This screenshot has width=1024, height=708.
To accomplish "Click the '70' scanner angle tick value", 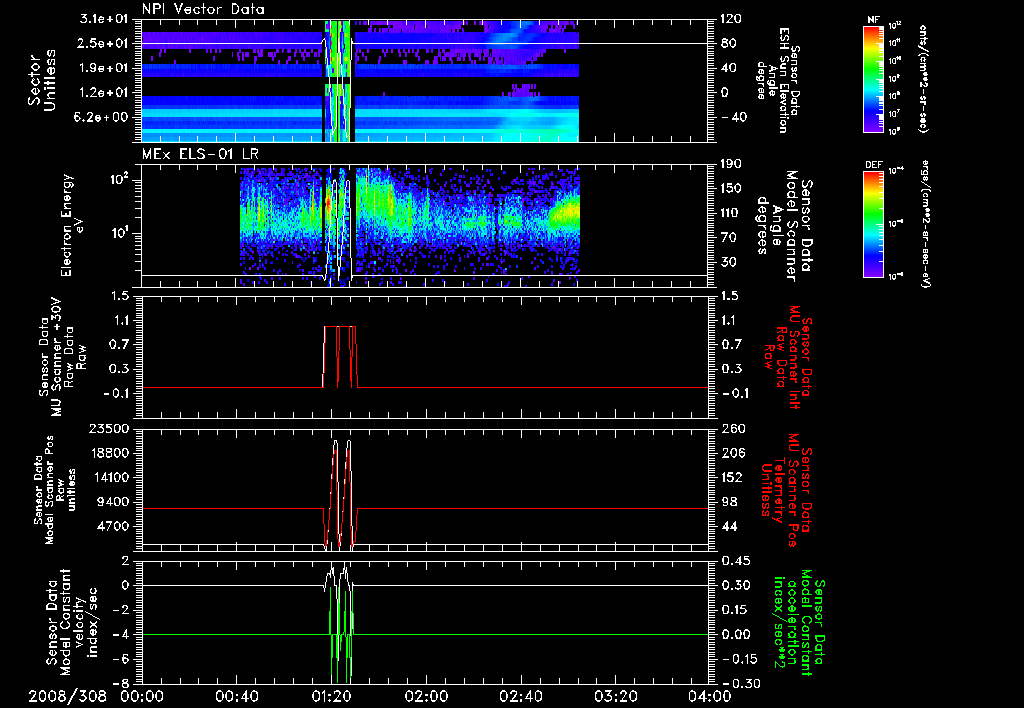I will (729, 238).
